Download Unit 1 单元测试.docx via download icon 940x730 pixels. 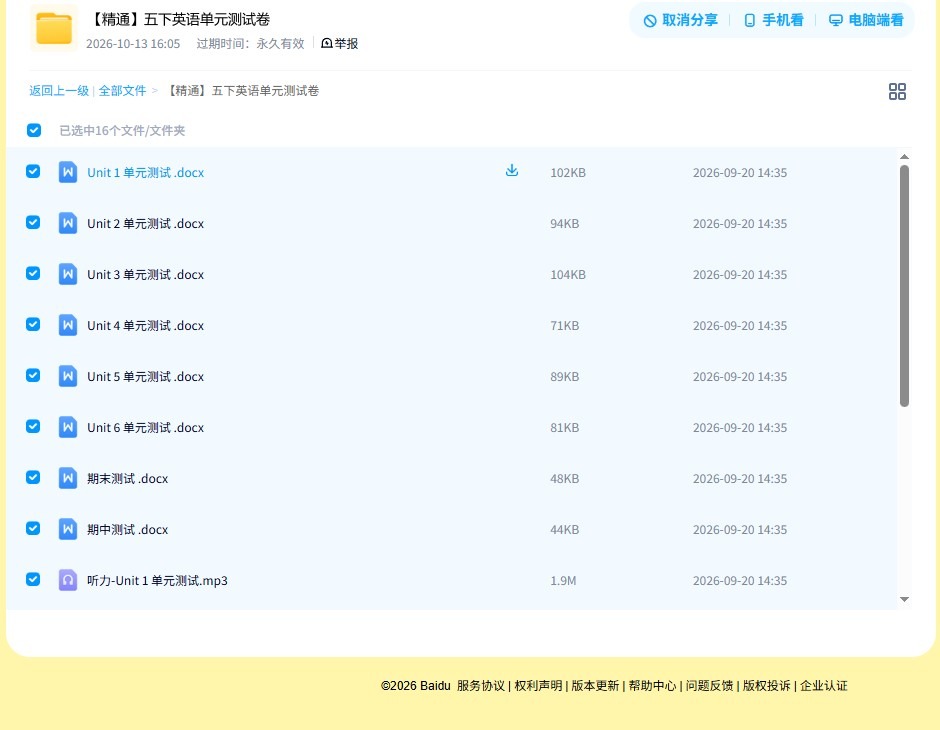pos(511,171)
